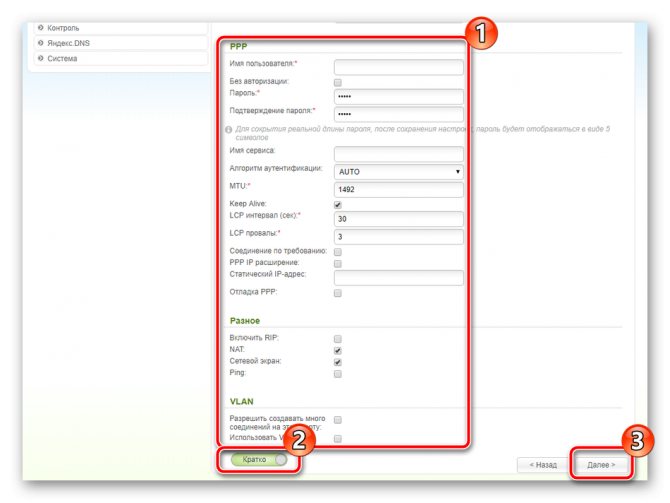
Task: Click the Keep Alive label
Action: coord(248,204)
